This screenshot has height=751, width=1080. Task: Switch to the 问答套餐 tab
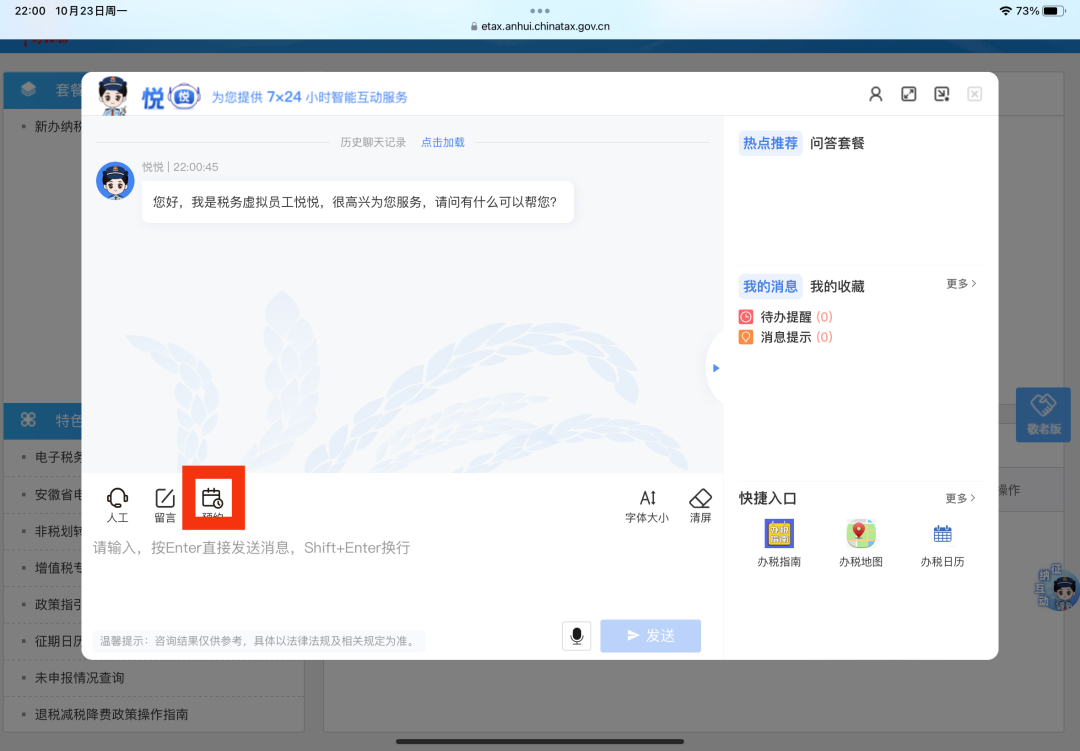click(837, 143)
